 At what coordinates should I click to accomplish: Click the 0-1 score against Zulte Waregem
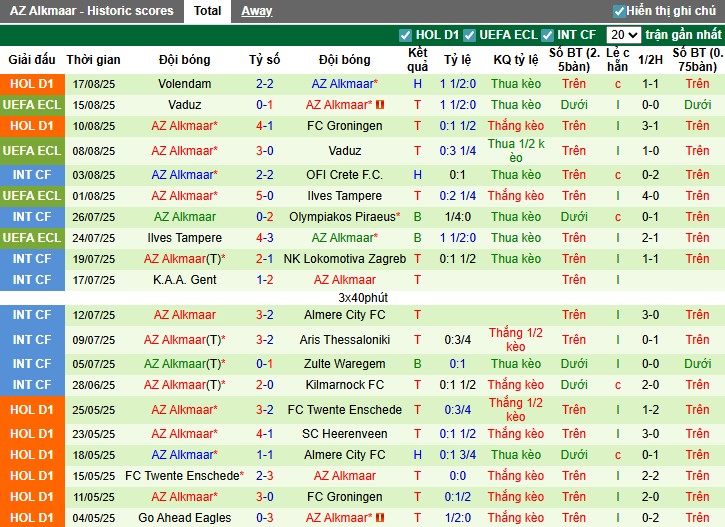(x=264, y=364)
